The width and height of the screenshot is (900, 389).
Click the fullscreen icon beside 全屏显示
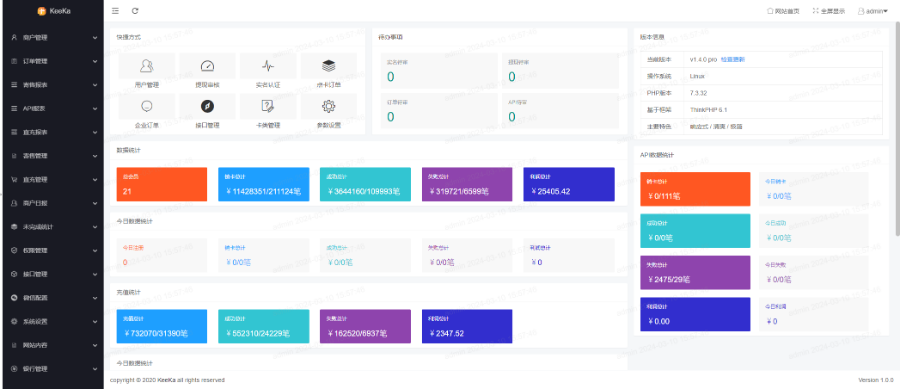click(816, 11)
